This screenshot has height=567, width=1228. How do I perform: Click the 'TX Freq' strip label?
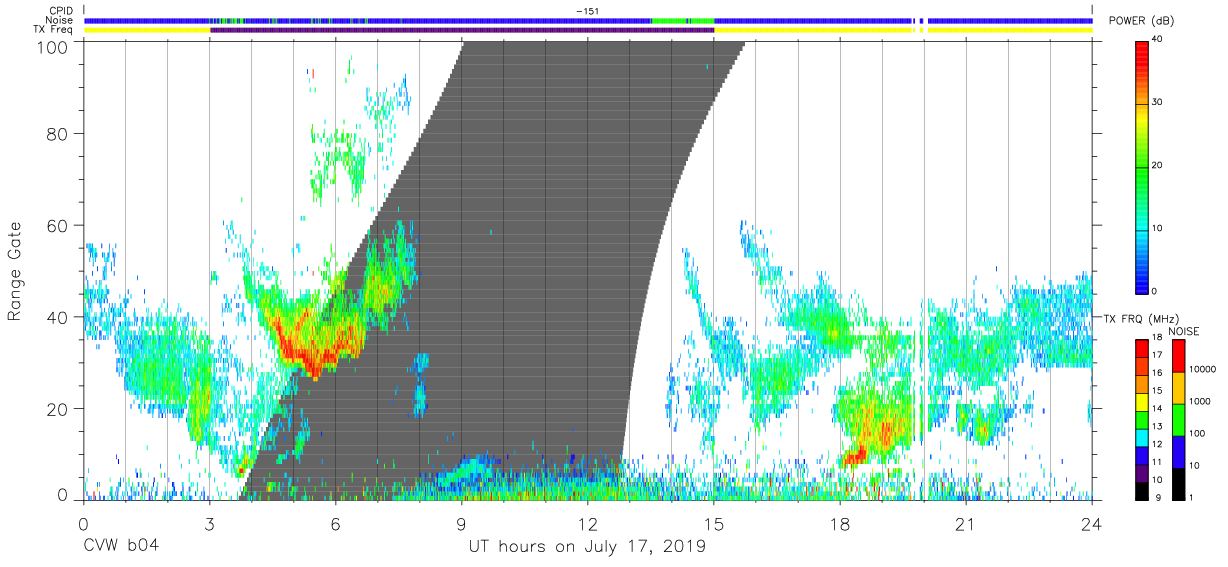tap(55, 30)
